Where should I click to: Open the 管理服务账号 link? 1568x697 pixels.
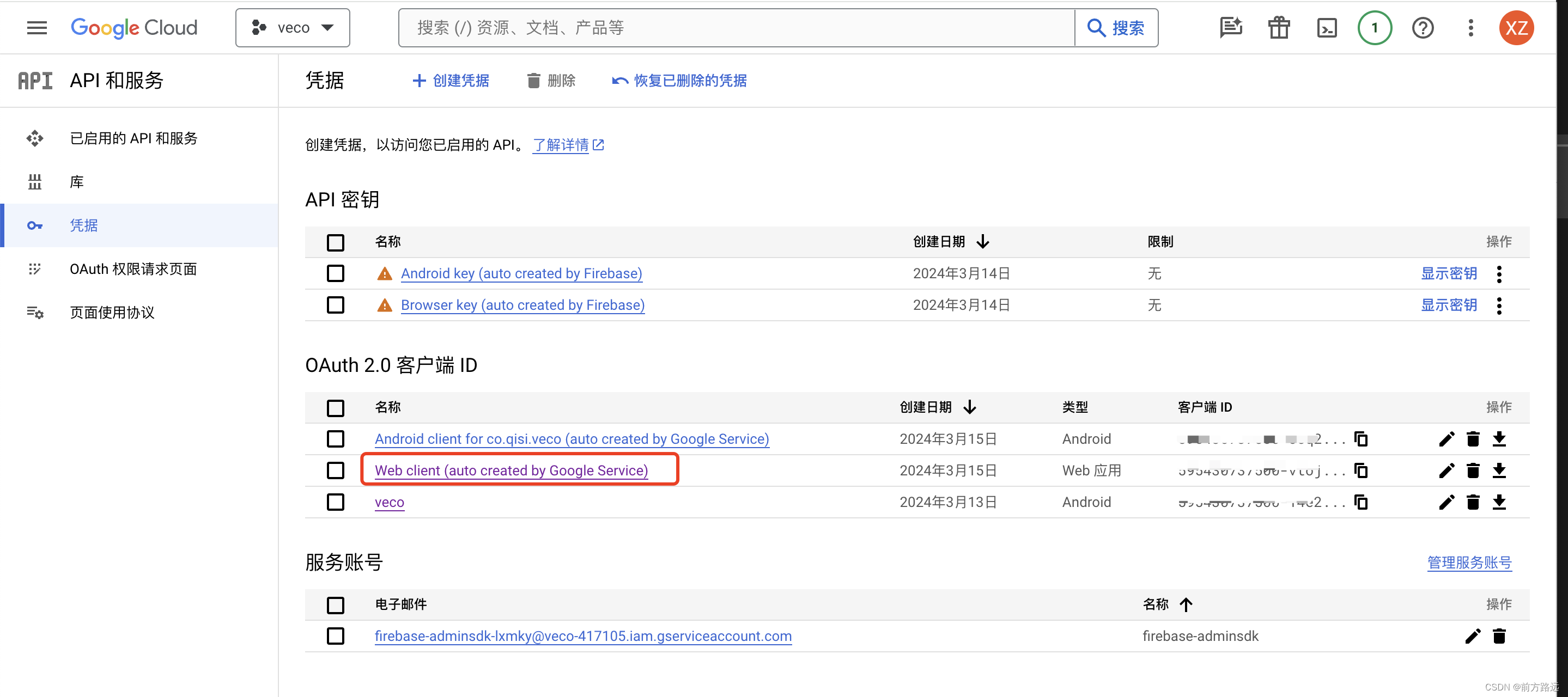coord(1469,562)
